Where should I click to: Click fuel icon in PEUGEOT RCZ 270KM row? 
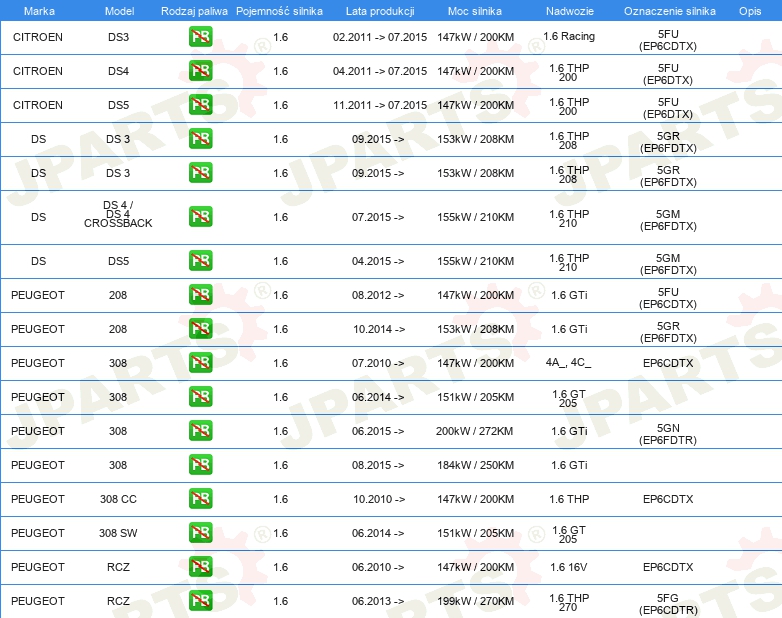[x=200, y=601]
